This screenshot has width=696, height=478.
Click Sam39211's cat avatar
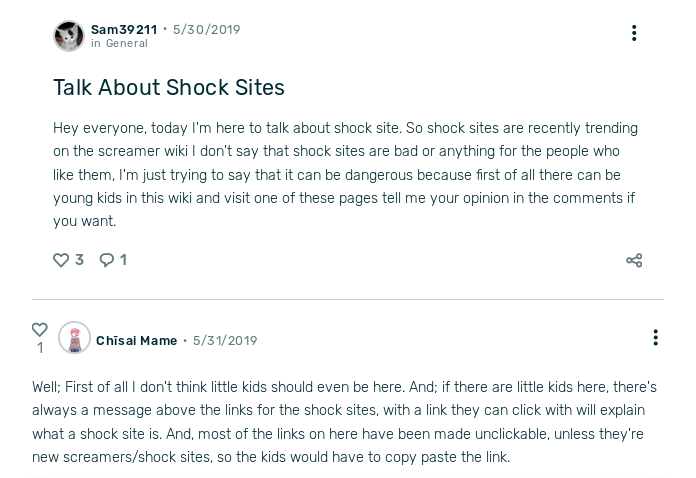69,36
